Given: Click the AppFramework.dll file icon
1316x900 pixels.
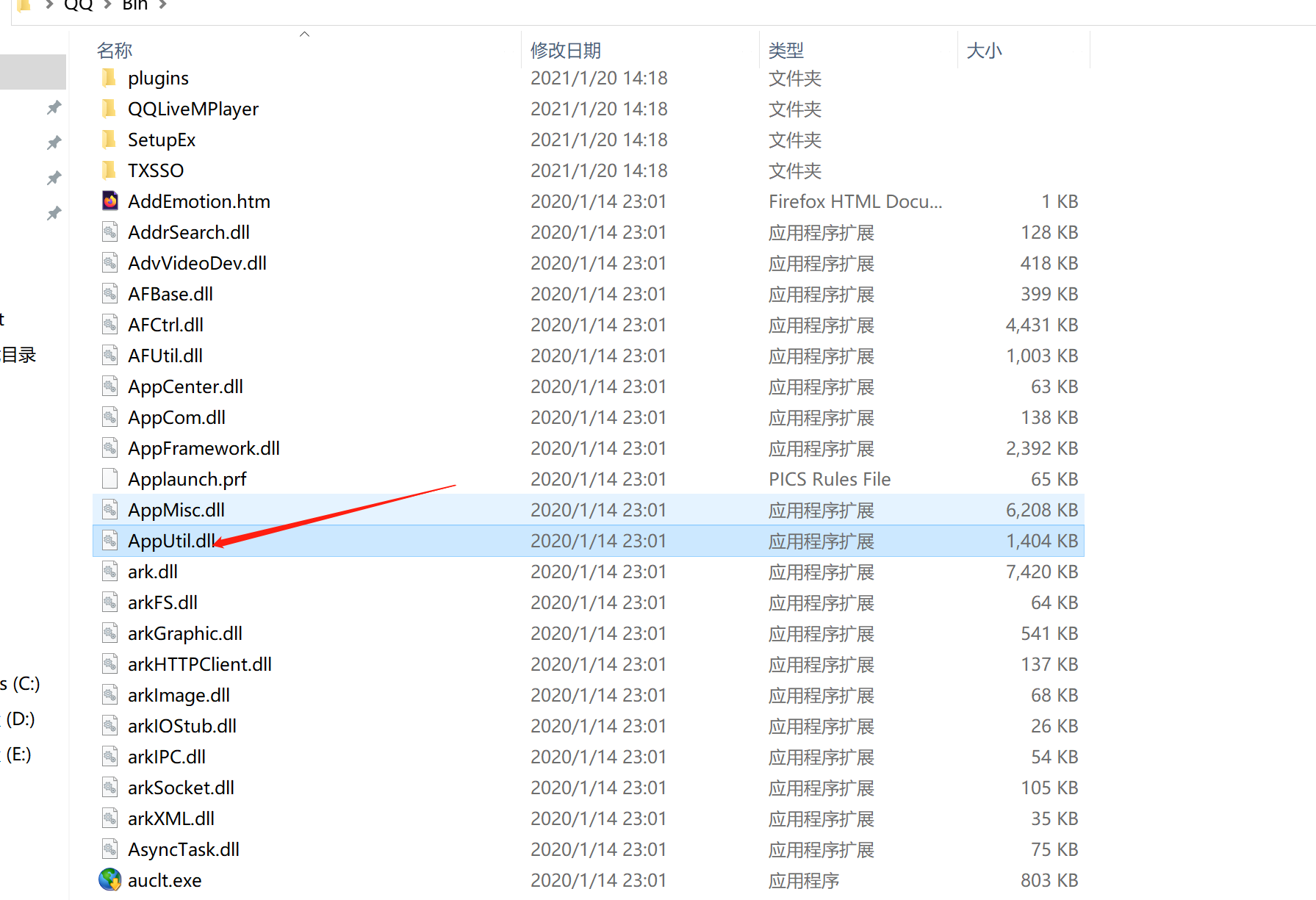Looking at the screenshot, I should pos(110,448).
